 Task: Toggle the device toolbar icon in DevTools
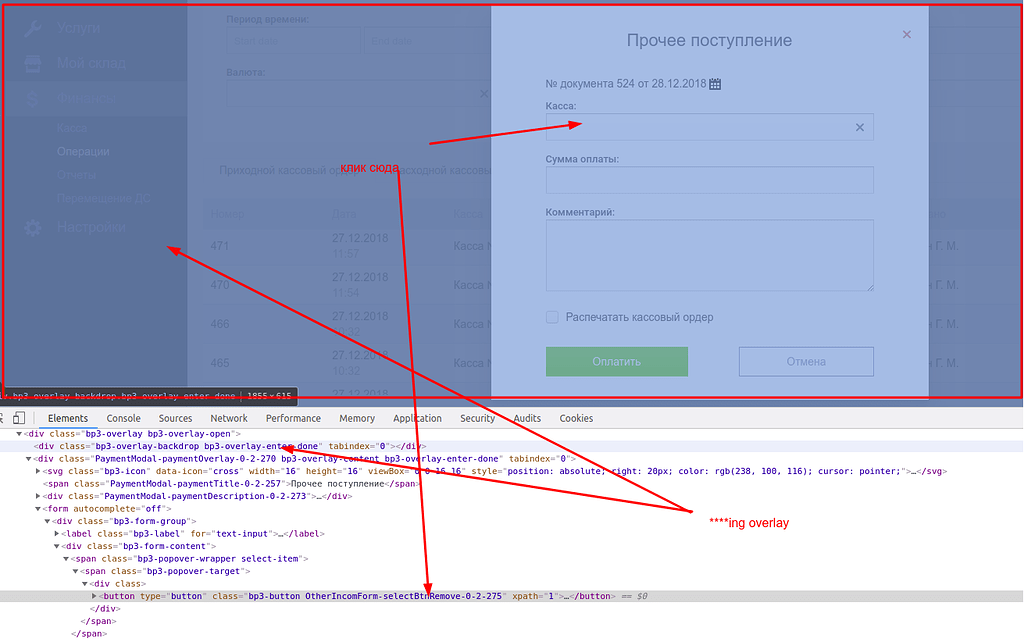pos(19,418)
